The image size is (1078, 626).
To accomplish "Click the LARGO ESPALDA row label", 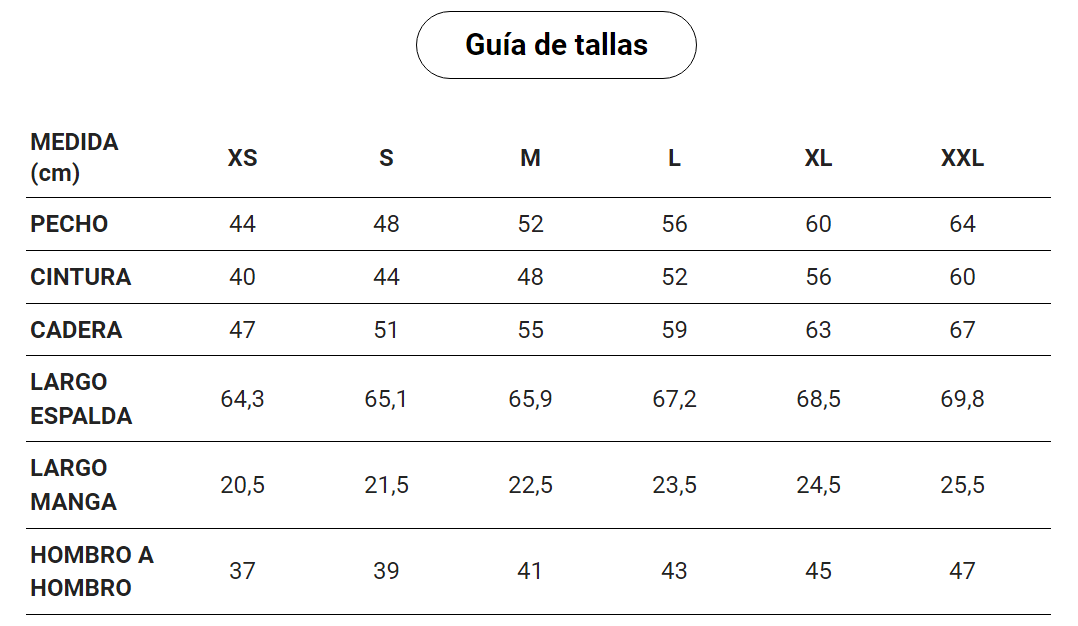I will click(81, 399).
